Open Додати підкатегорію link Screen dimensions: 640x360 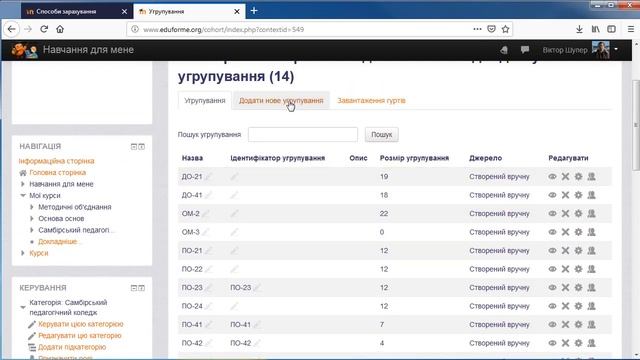(x=72, y=347)
